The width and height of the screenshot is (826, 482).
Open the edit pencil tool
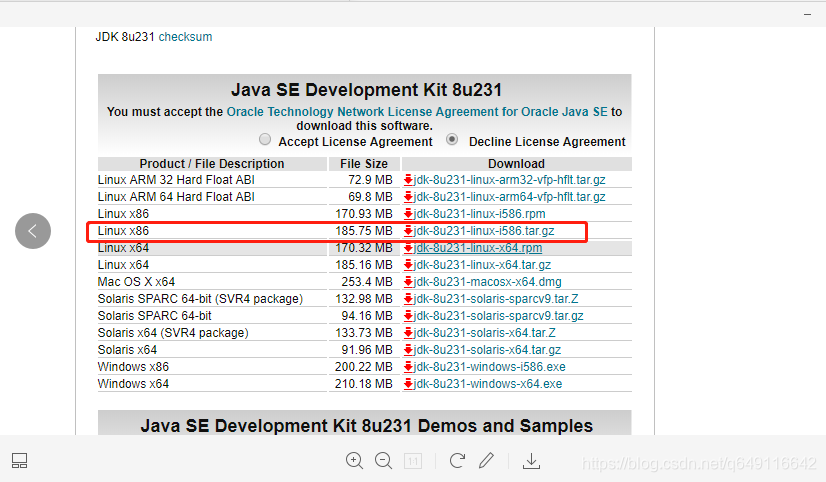pyautogui.click(x=486, y=460)
